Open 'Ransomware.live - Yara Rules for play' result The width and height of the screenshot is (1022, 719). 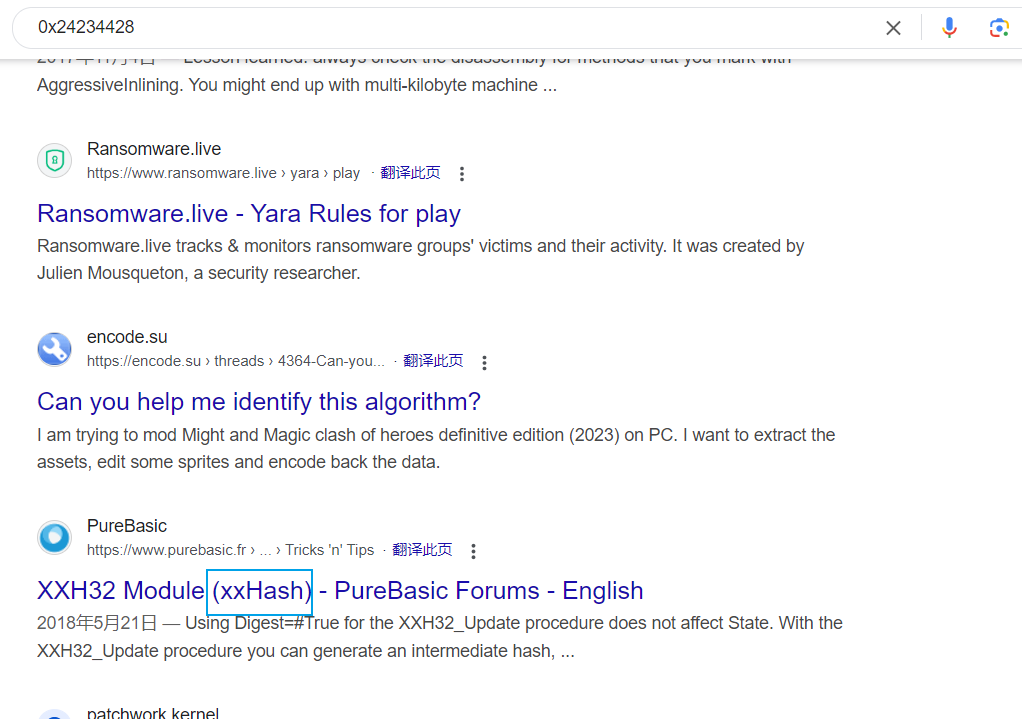click(249, 214)
